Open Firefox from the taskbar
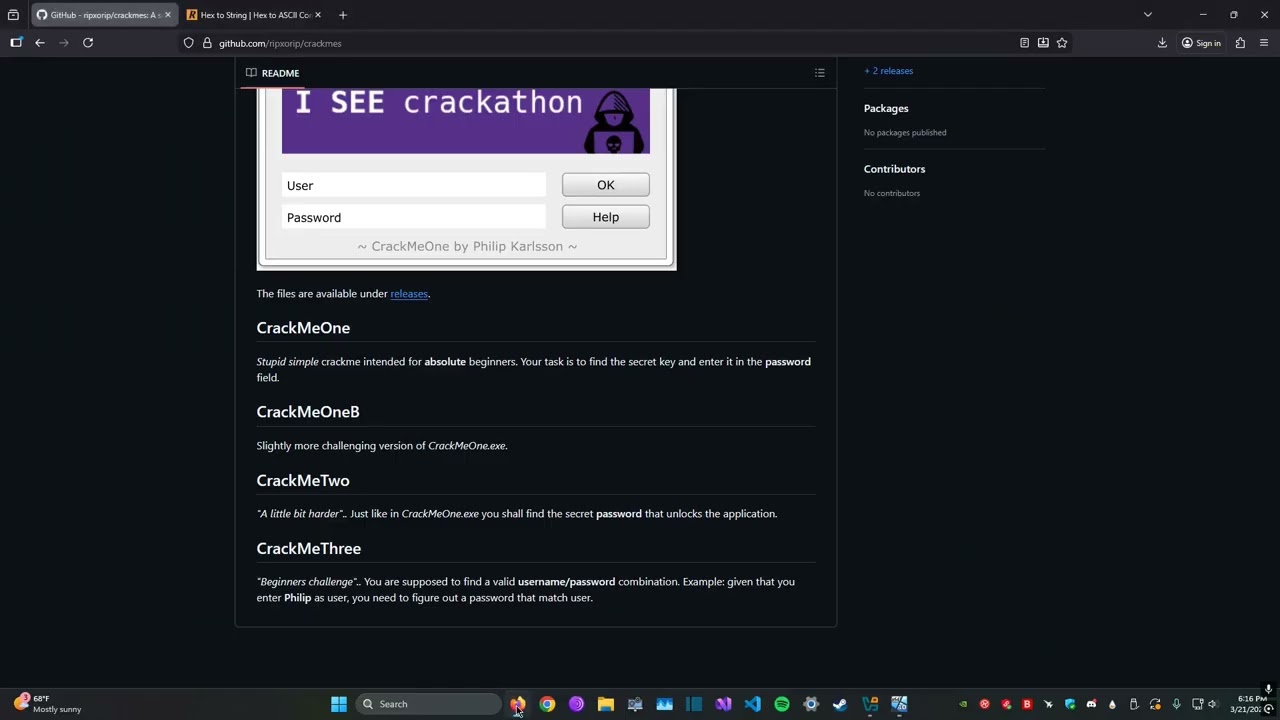 pos(518,704)
